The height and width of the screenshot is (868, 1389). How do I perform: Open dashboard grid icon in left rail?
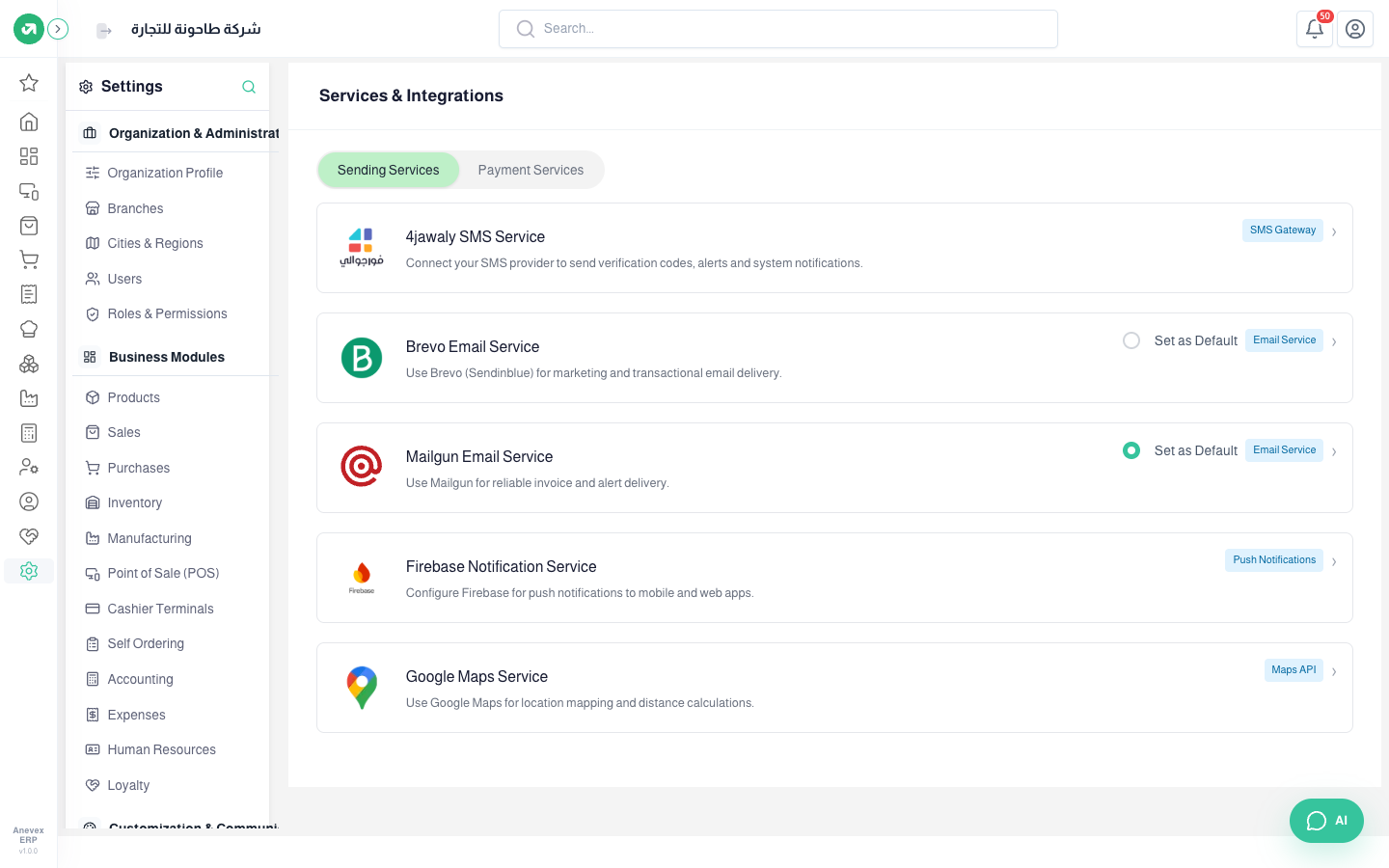coord(29,156)
